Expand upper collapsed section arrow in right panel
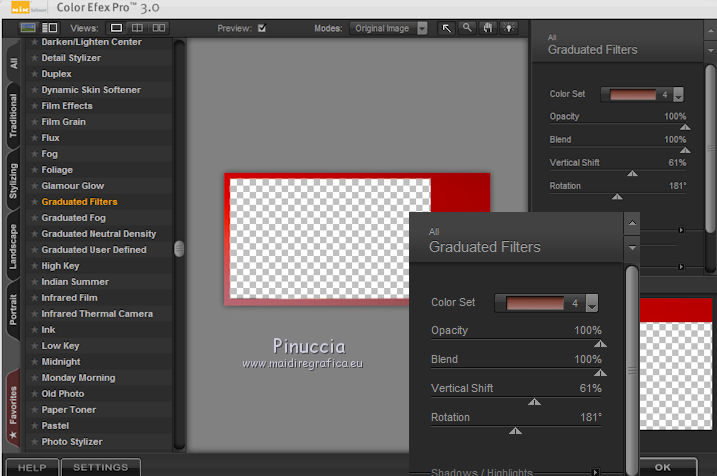Image resolution: width=717 pixels, height=476 pixels. [x=681, y=230]
